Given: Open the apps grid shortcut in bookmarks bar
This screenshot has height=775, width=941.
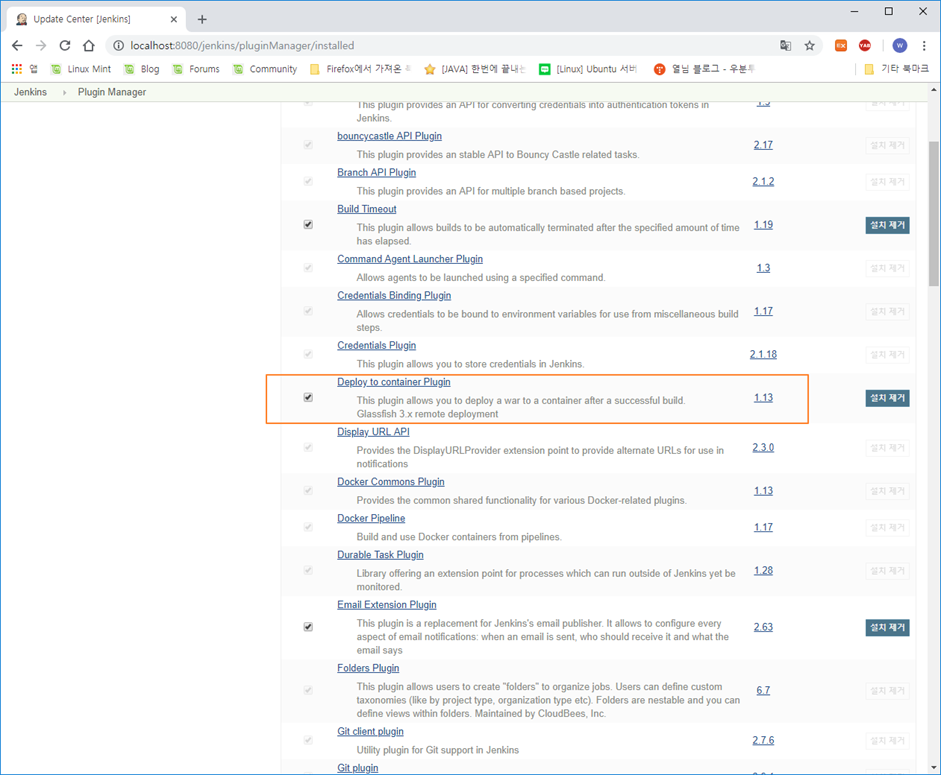Looking at the screenshot, I should pyautogui.click(x=17, y=69).
